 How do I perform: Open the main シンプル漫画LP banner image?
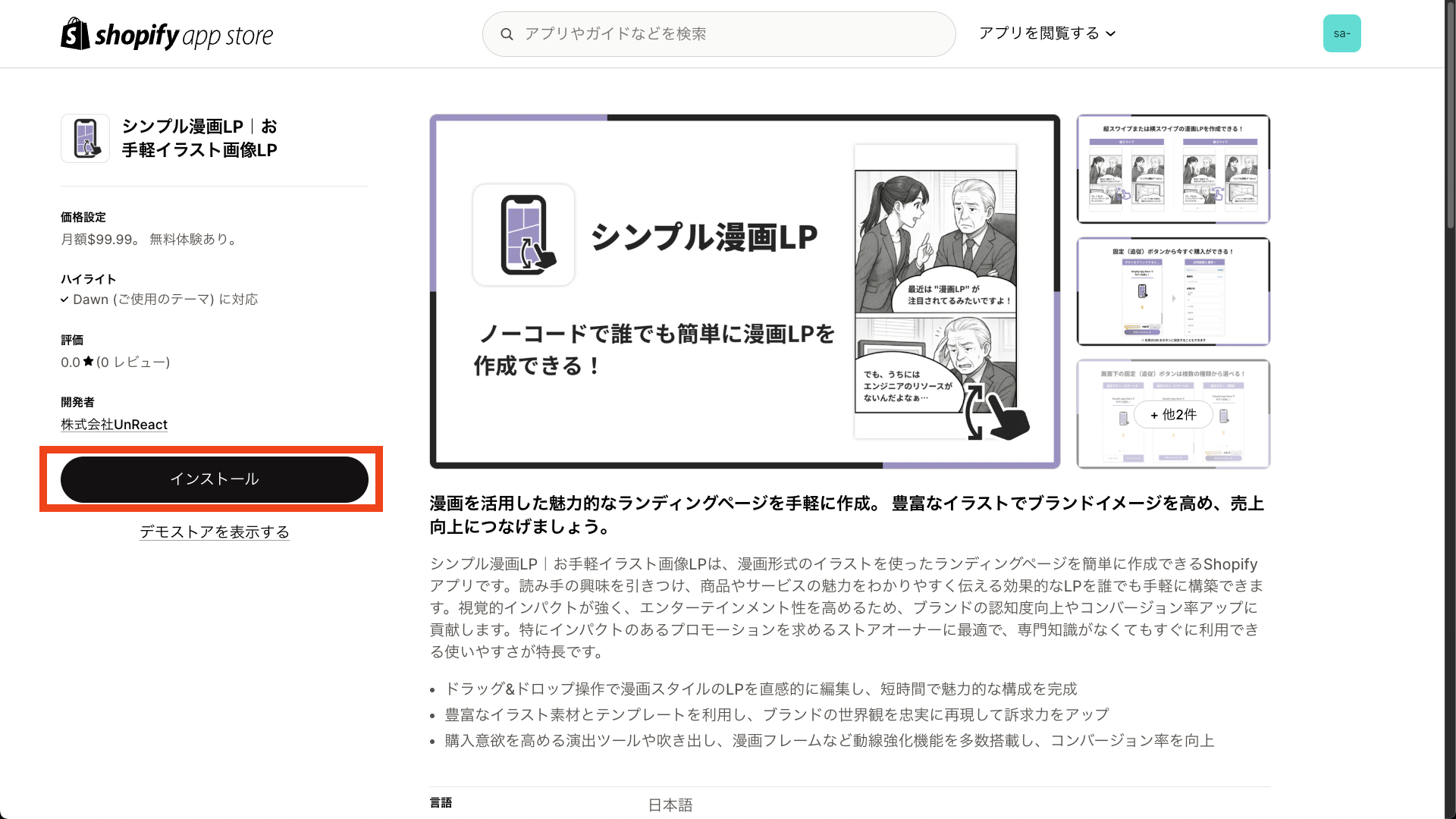745,291
